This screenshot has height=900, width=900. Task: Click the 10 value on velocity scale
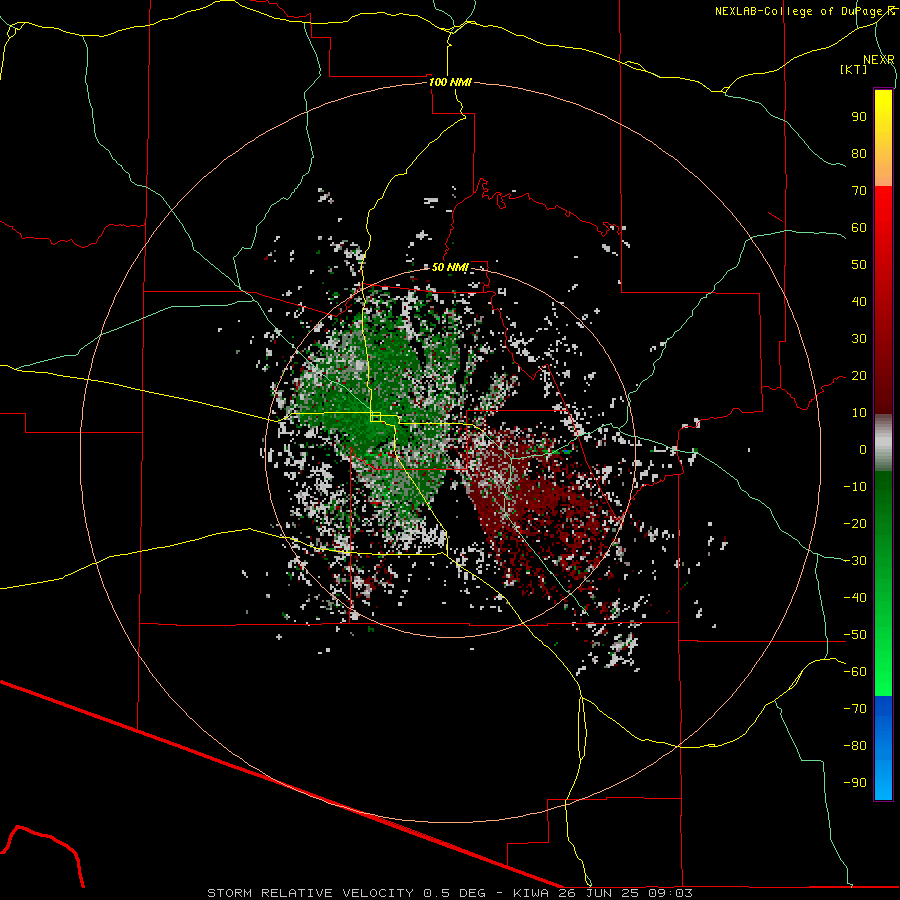(x=859, y=413)
